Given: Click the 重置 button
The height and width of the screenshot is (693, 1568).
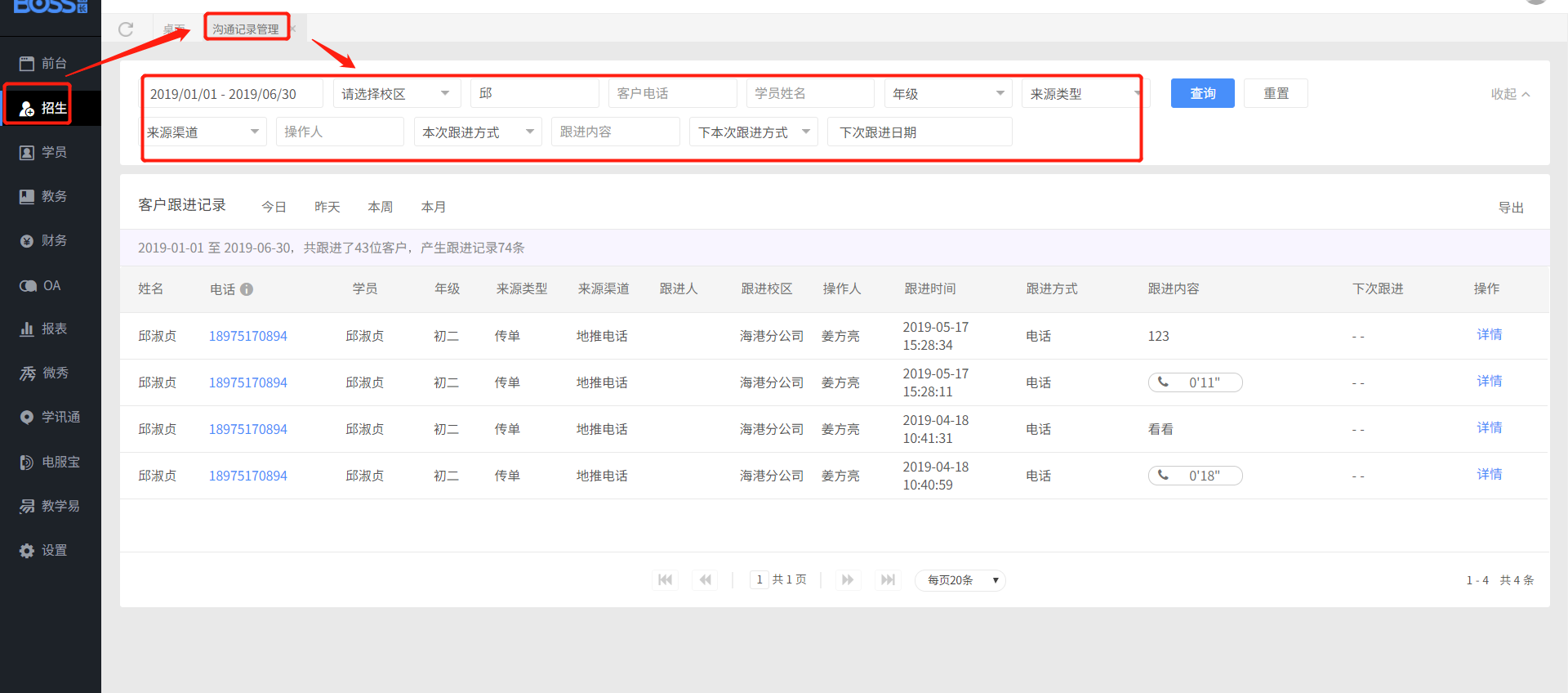Looking at the screenshot, I should [1276, 93].
